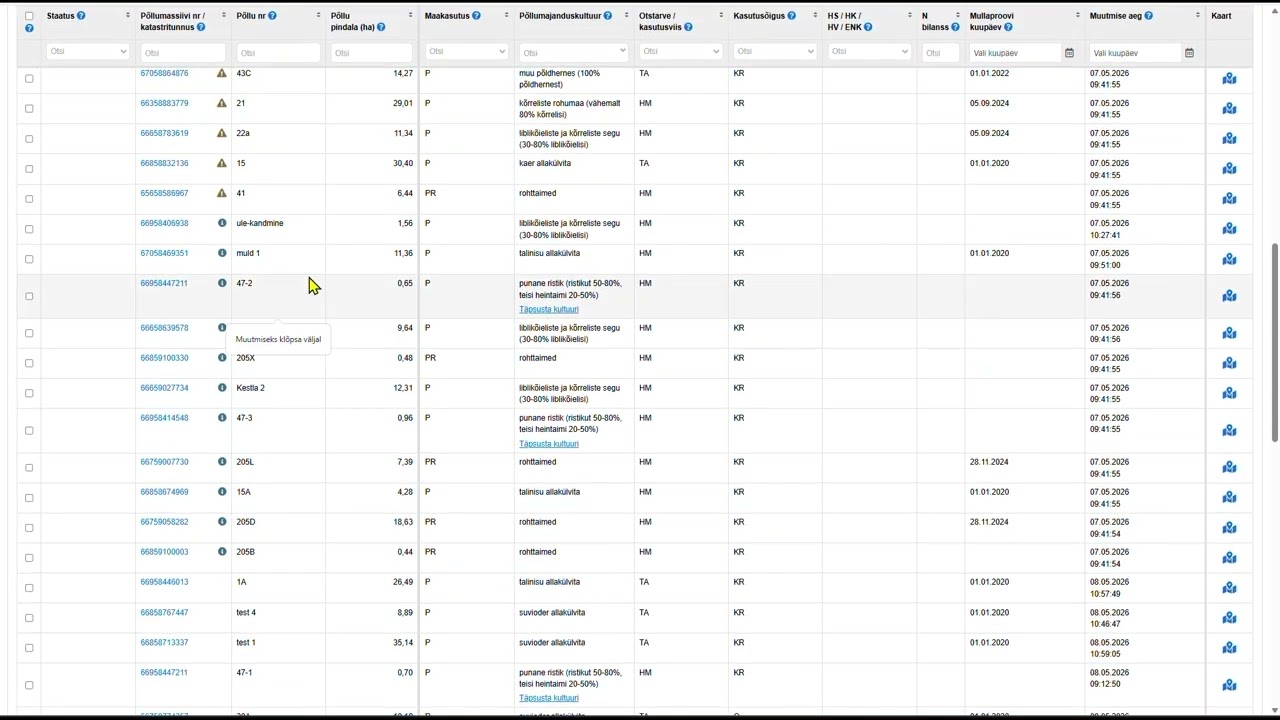The height and width of the screenshot is (720, 1280).
Task: Open the Staatus filter dropdown
Action: click(87, 52)
